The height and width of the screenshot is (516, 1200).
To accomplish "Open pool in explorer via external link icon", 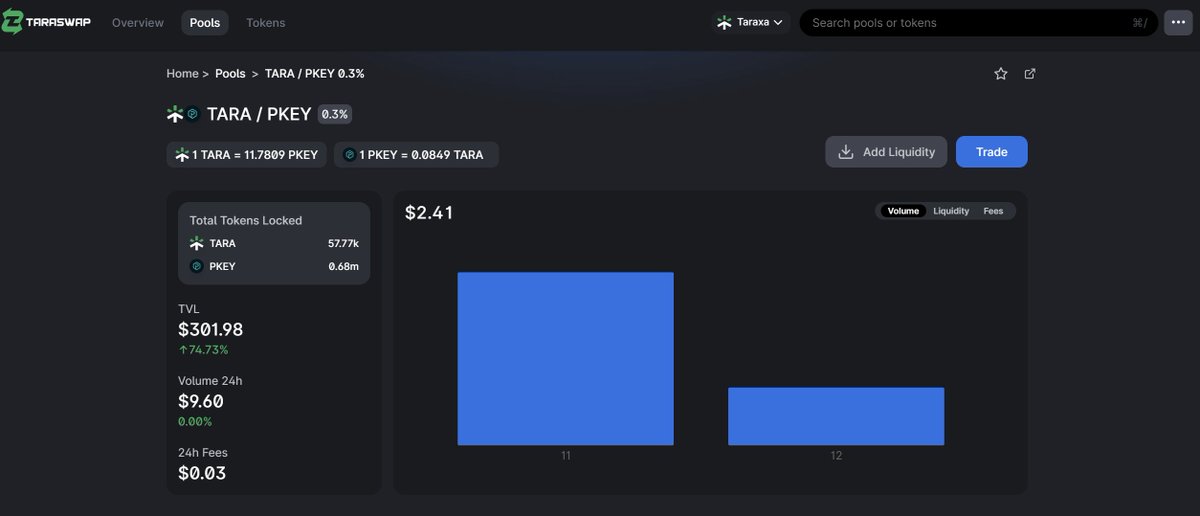I will tap(1030, 74).
